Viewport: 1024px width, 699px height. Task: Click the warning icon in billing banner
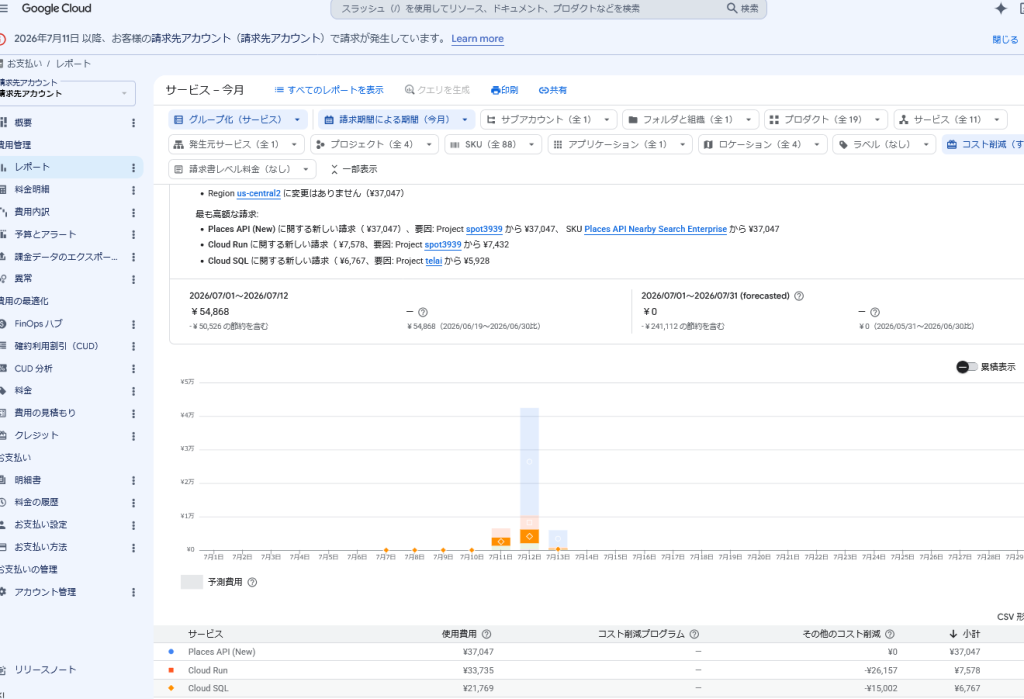point(2,39)
